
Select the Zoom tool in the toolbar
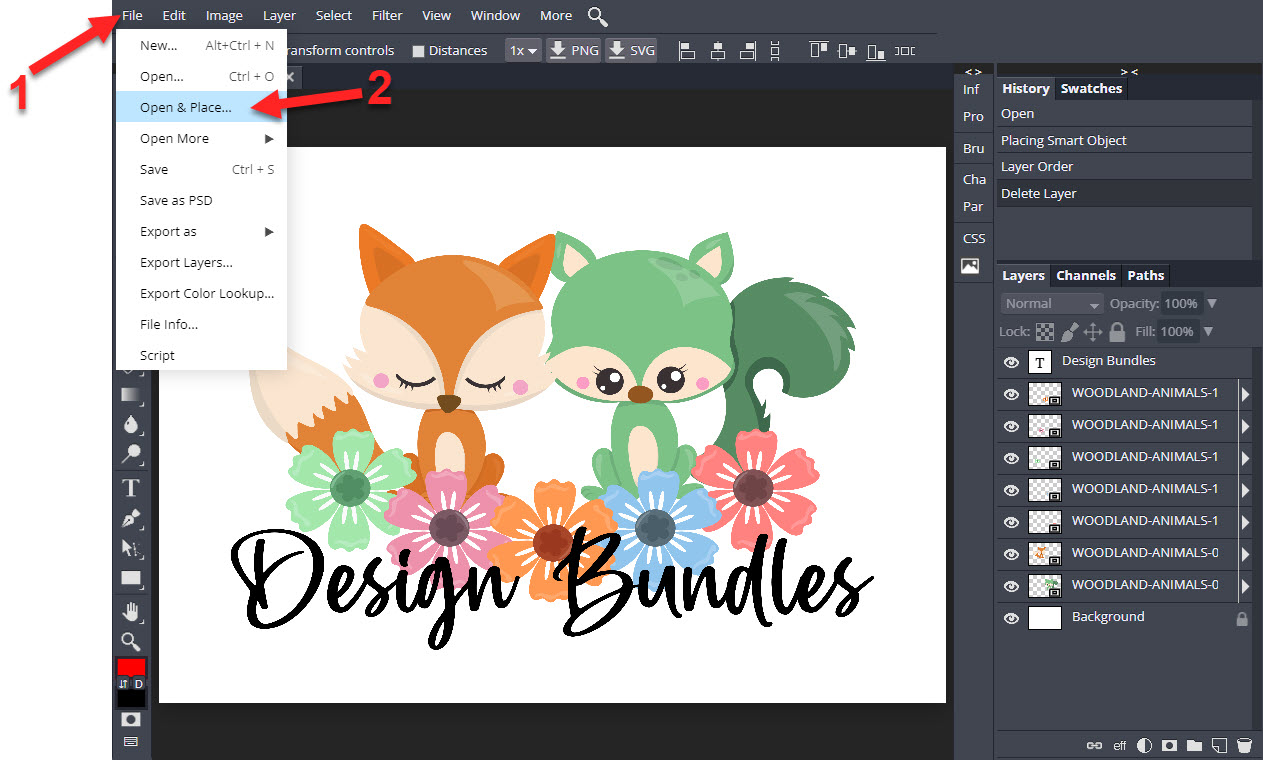click(131, 641)
